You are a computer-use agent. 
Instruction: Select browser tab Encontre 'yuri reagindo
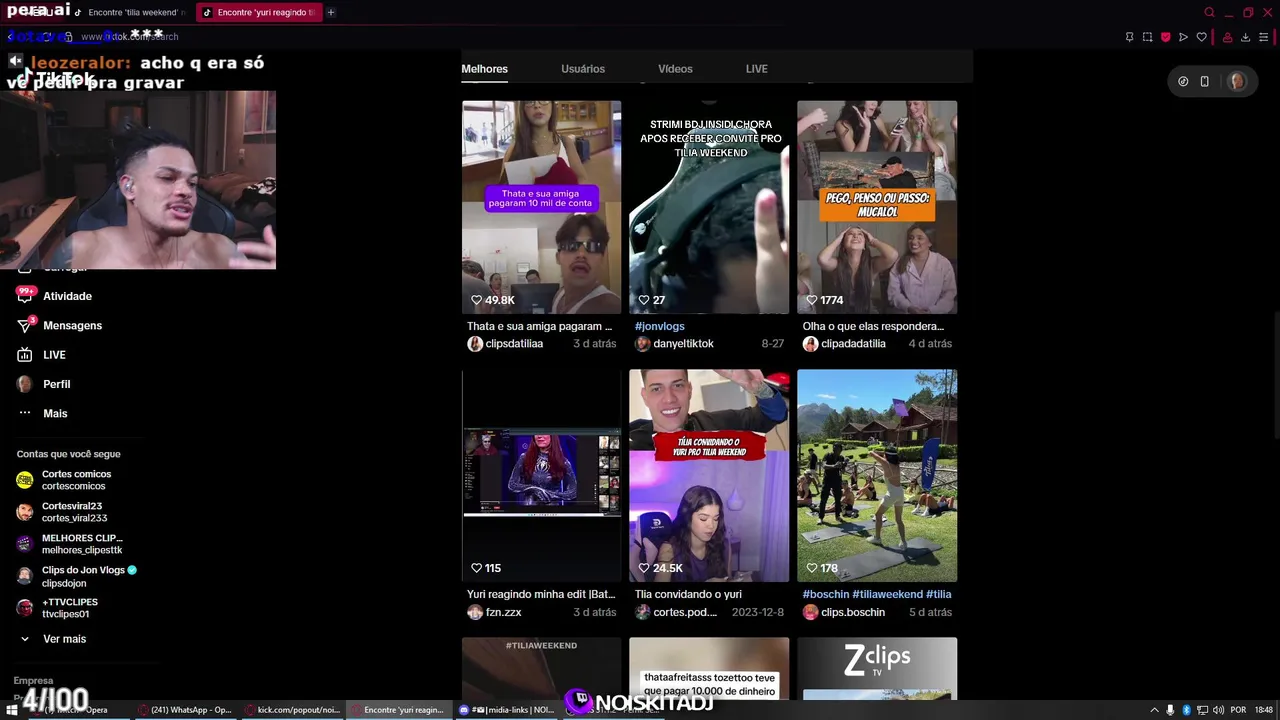258,13
